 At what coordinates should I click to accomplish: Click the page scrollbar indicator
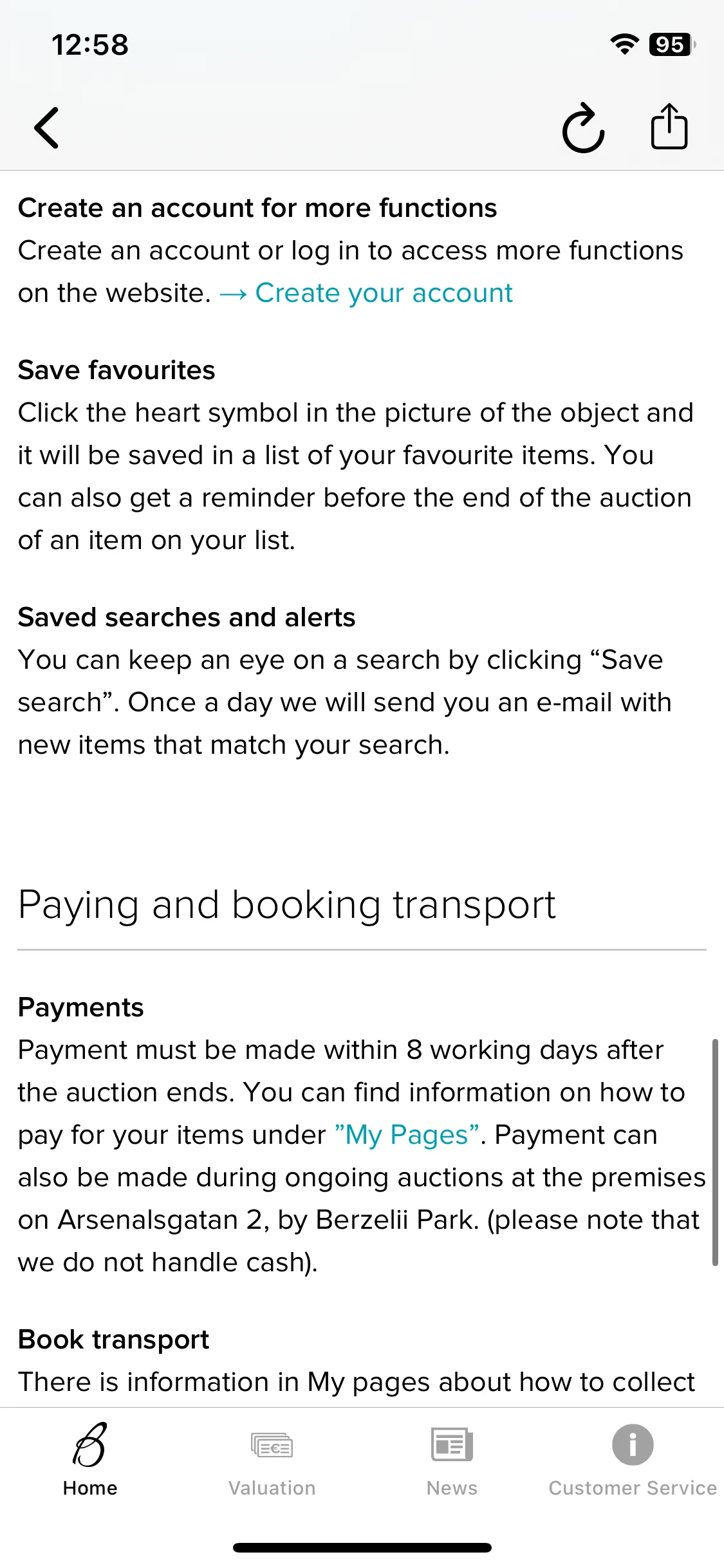point(714,1152)
